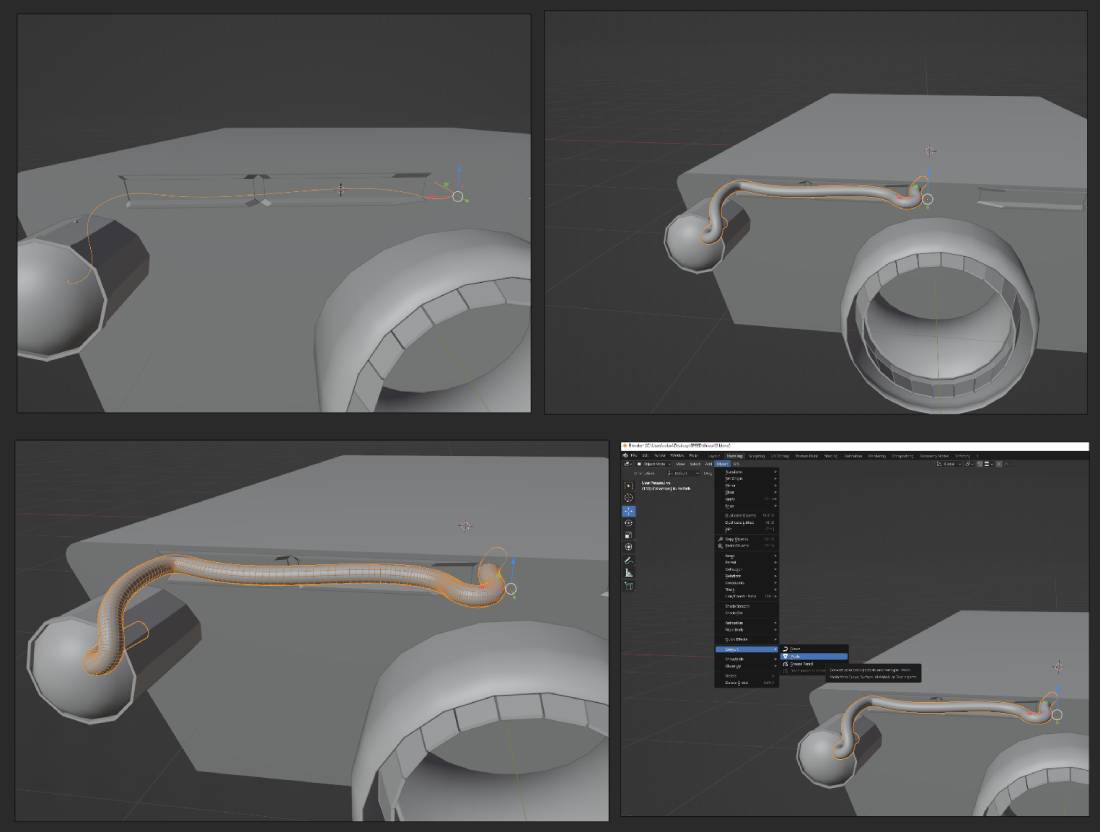The image size is (1100, 832).
Task: Open the viewport Add menu
Action: (709, 464)
